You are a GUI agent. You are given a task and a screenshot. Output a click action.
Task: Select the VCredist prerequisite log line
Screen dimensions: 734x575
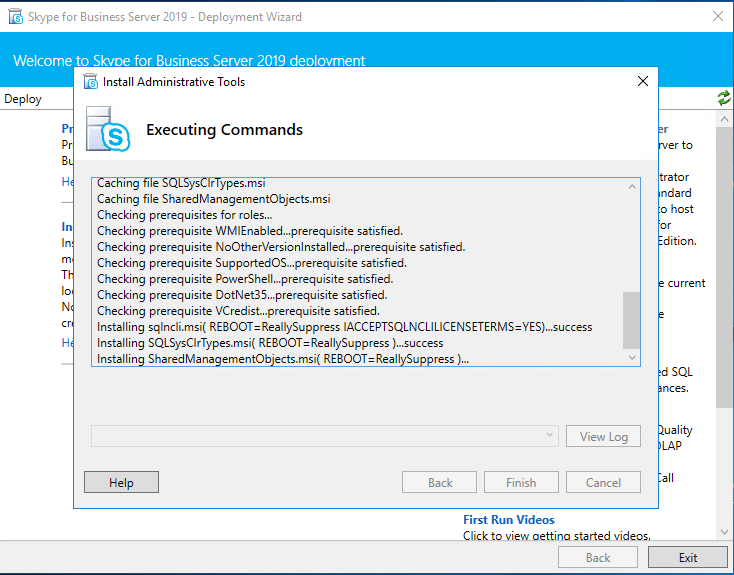pyautogui.click(x=238, y=311)
